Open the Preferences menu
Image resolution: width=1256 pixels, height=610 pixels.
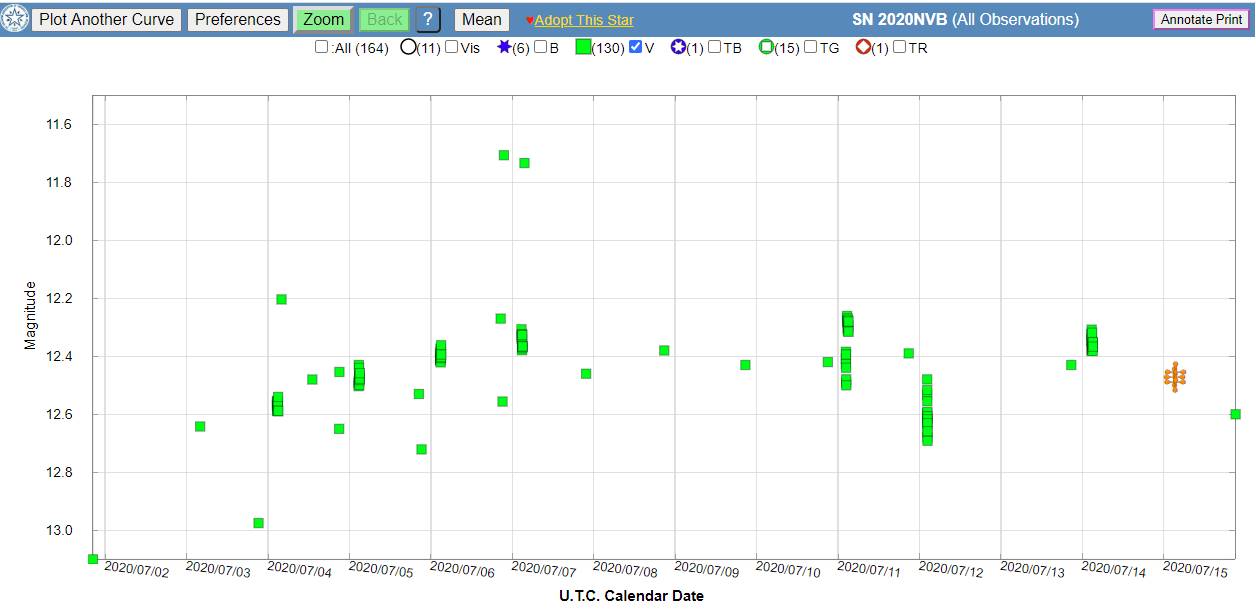tap(238, 19)
